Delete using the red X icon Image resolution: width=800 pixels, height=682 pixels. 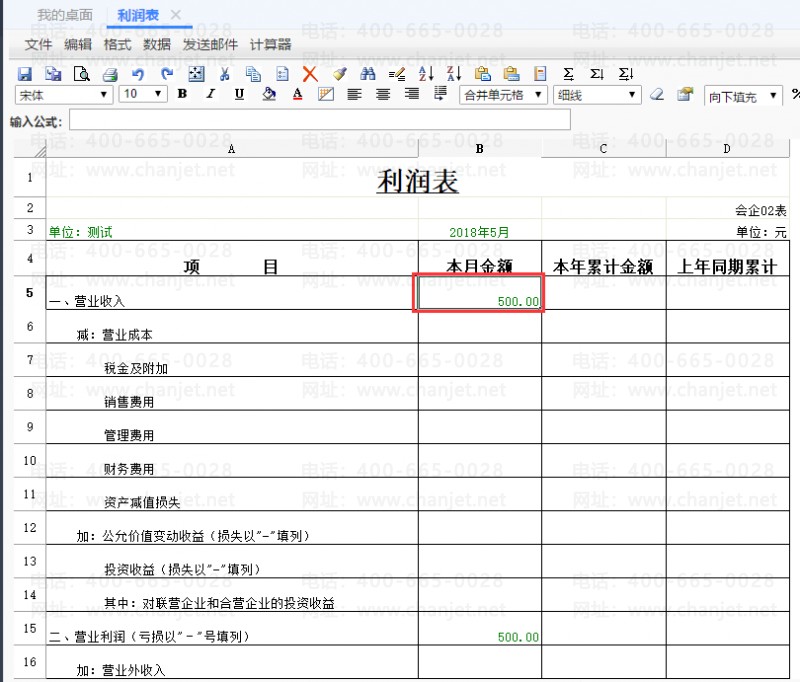pos(310,74)
